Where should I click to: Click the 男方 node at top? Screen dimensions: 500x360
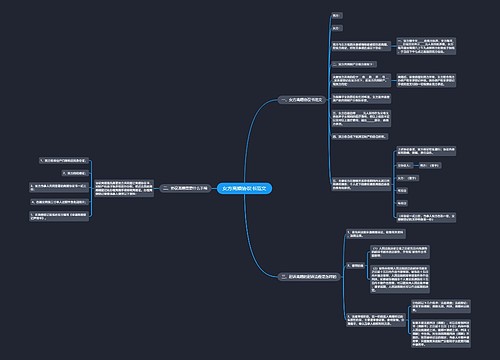[x=337, y=16]
